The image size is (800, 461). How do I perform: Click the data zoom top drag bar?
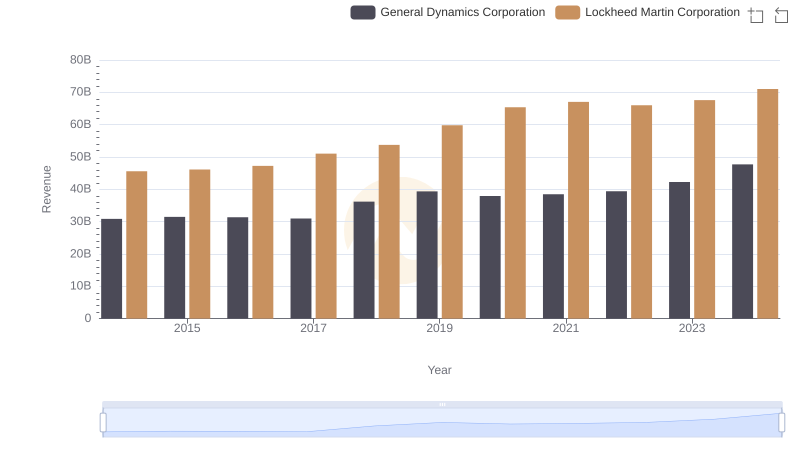click(442, 404)
